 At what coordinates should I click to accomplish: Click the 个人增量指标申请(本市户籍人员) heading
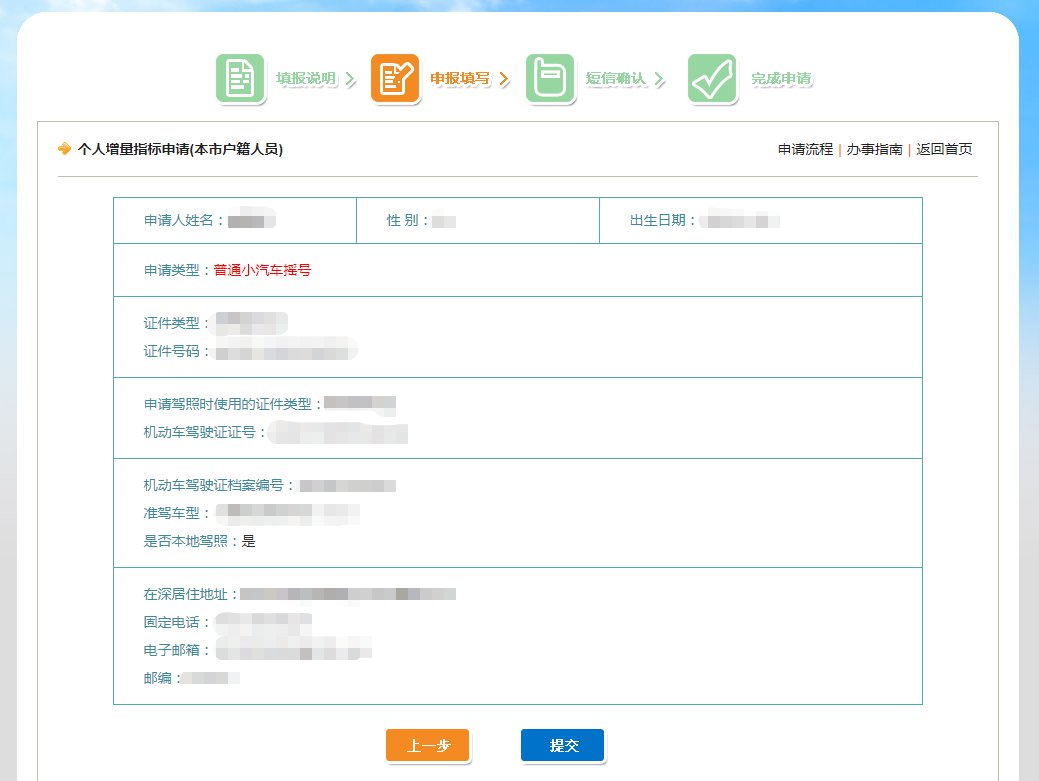(x=180, y=149)
